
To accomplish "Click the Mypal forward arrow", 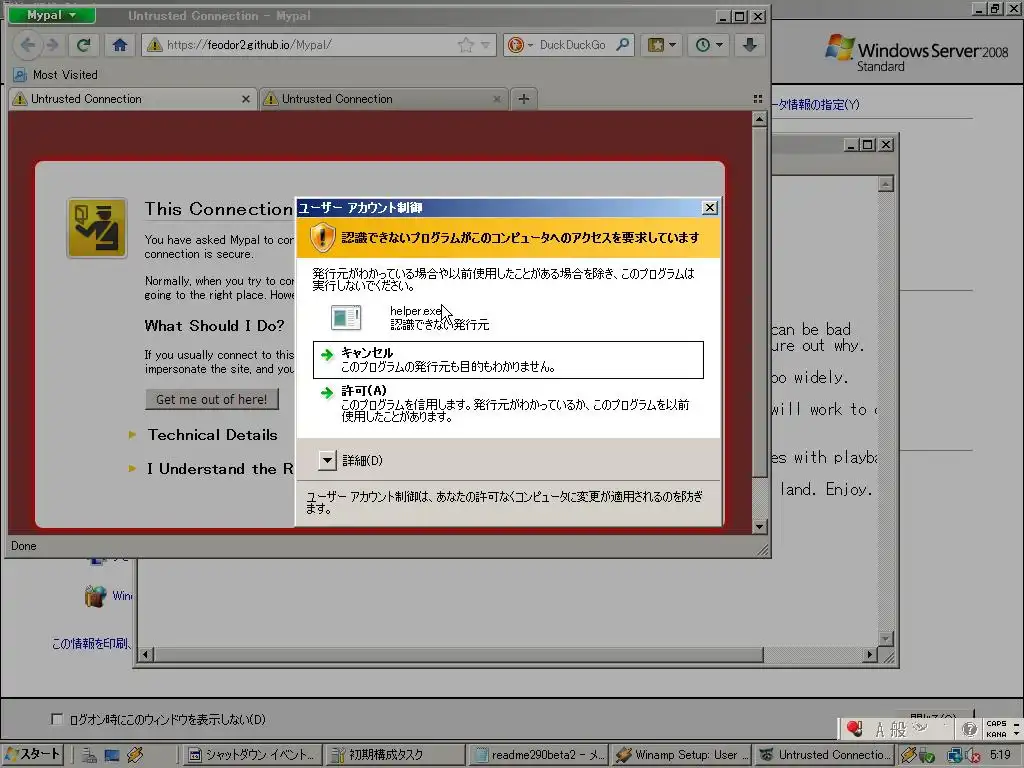I will [52, 45].
